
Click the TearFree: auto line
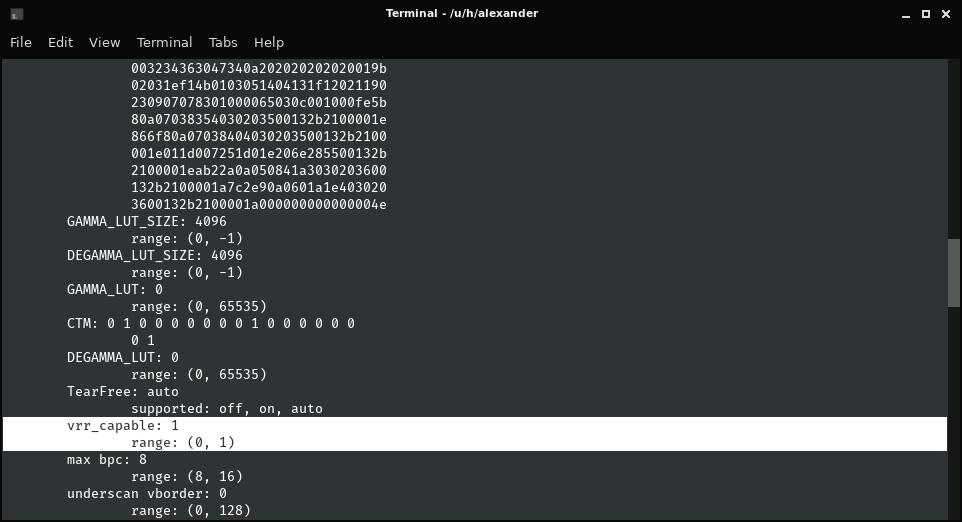[x=123, y=392]
